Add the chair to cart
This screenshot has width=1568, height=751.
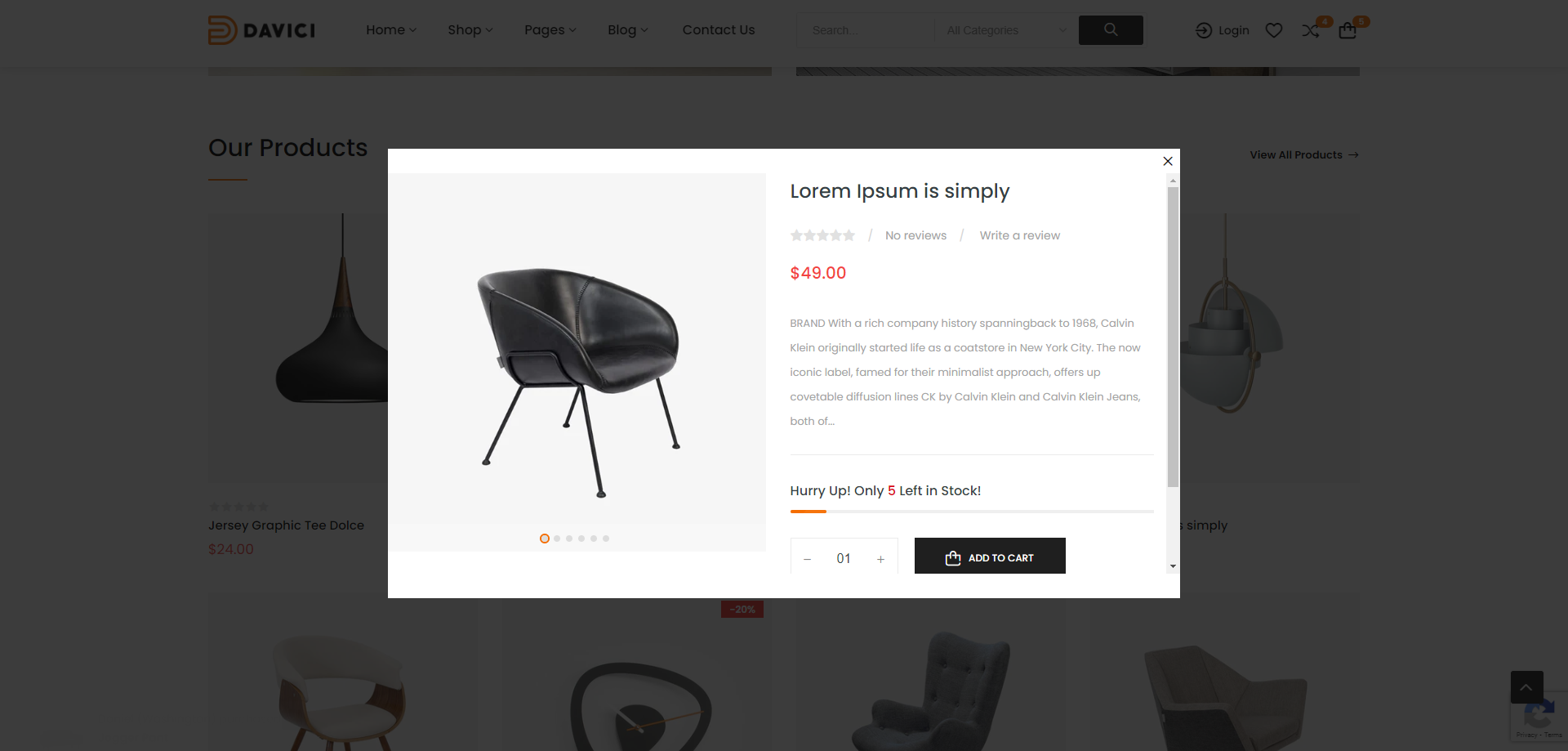pos(990,557)
